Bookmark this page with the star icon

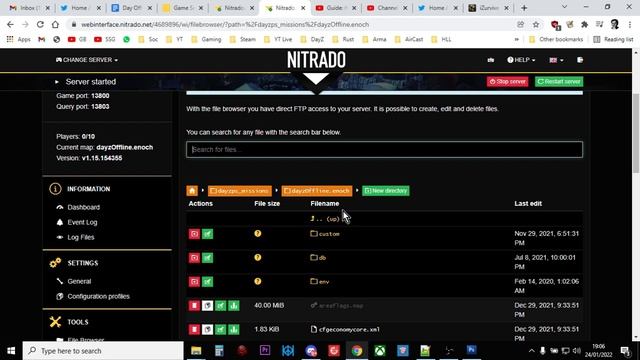[x=536, y=24]
